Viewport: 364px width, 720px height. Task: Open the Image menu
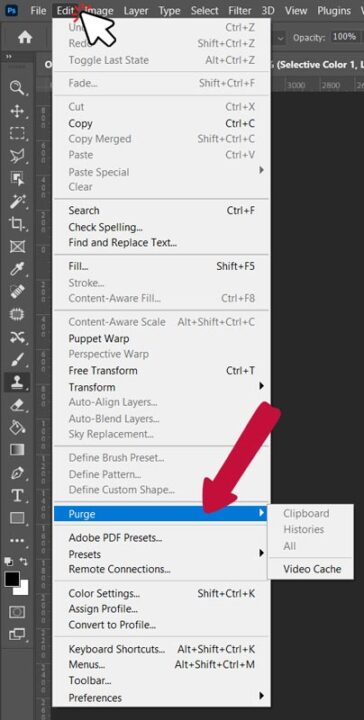coord(100,10)
